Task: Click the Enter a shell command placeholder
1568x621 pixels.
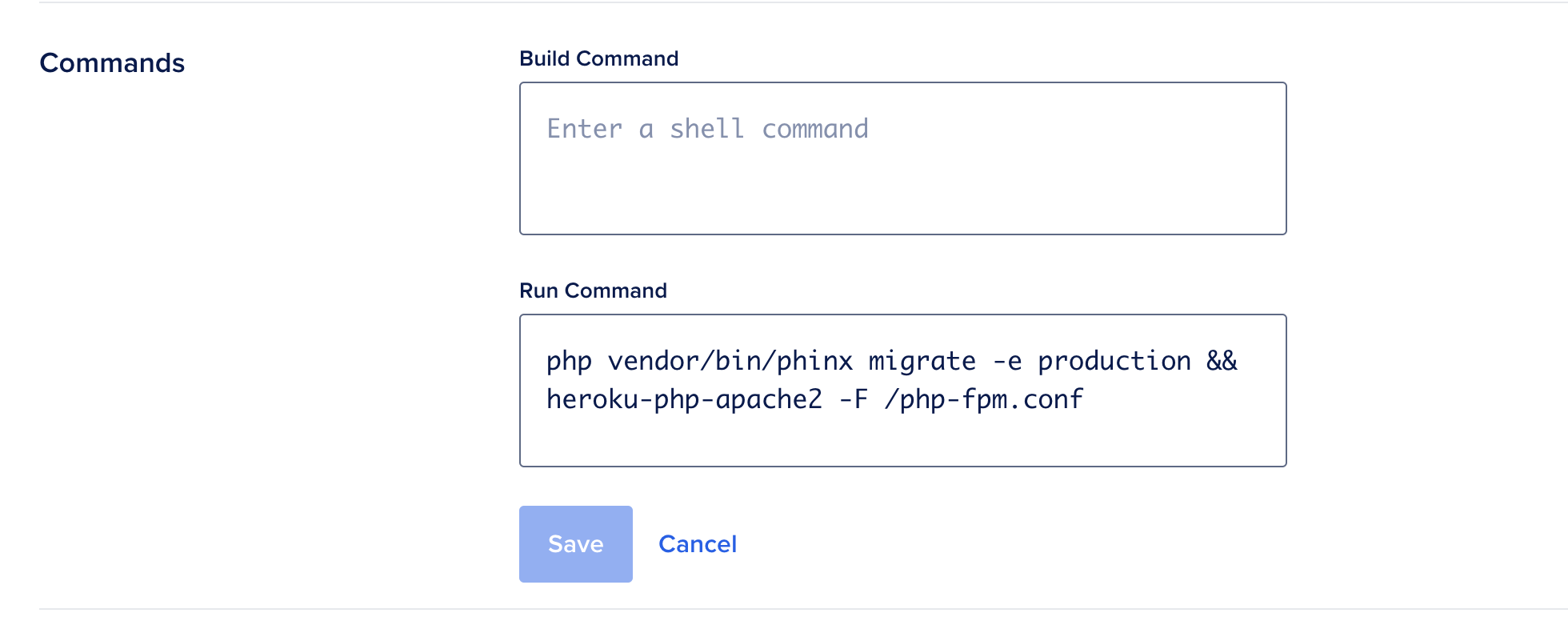Action: coord(706,128)
